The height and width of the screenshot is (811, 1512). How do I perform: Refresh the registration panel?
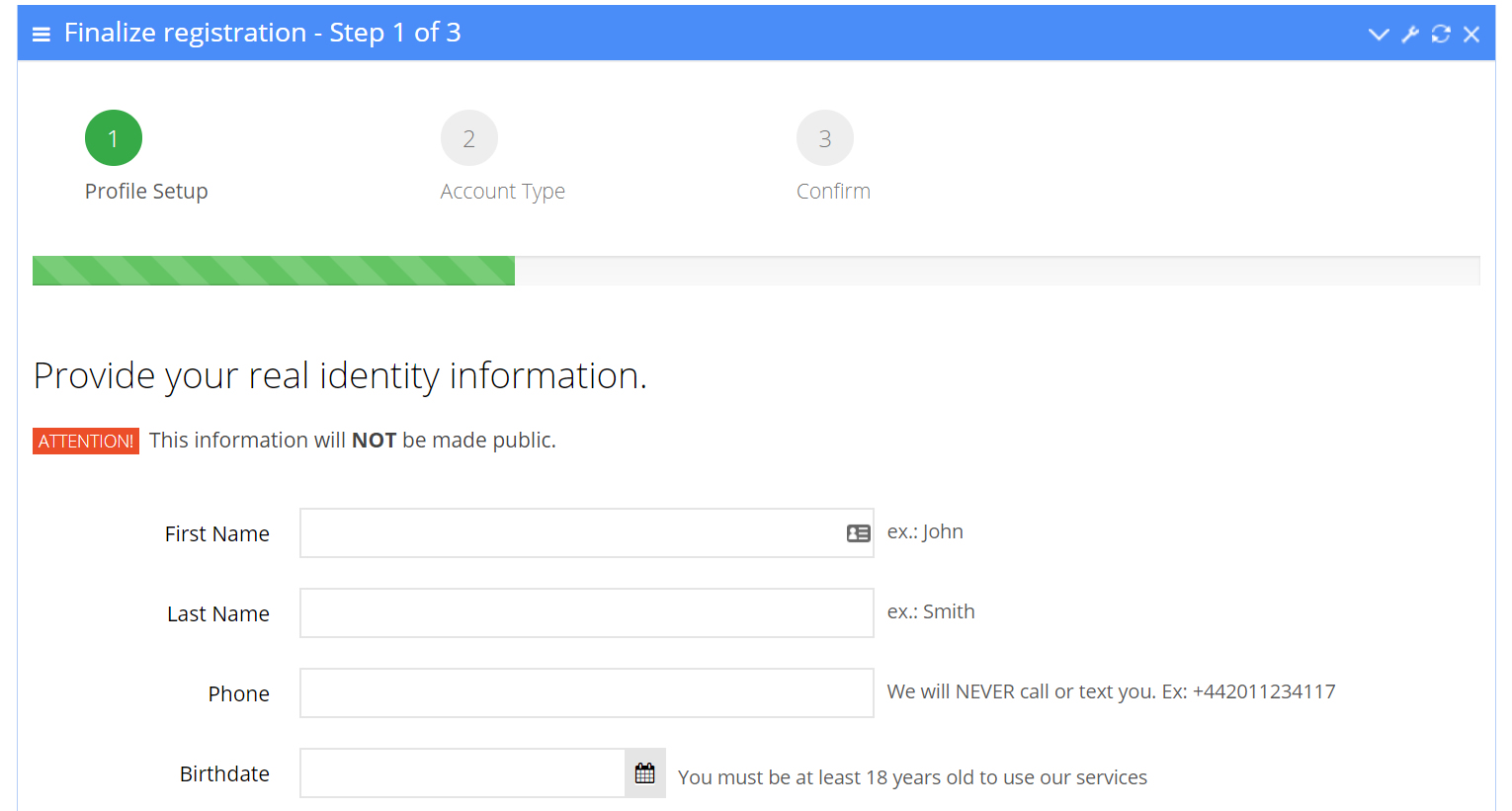coord(1441,35)
